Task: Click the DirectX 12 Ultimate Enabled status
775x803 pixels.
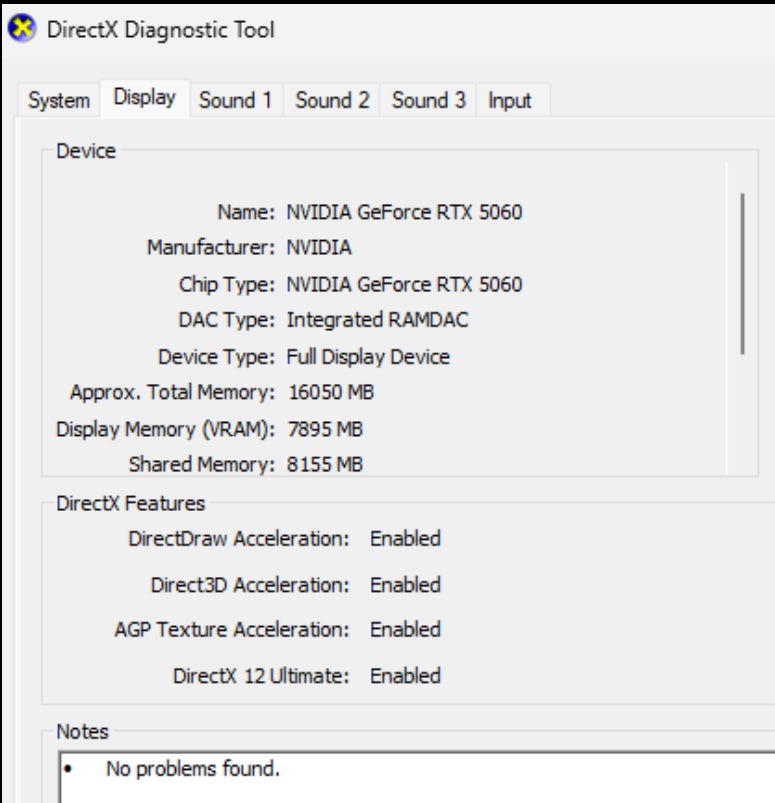Action: pos(405,676)
